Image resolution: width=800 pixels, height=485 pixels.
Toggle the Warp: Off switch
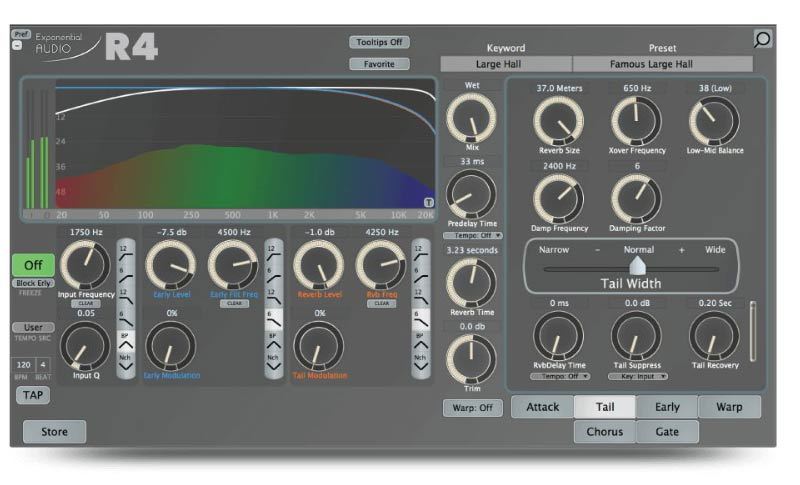tap(471, 408)
